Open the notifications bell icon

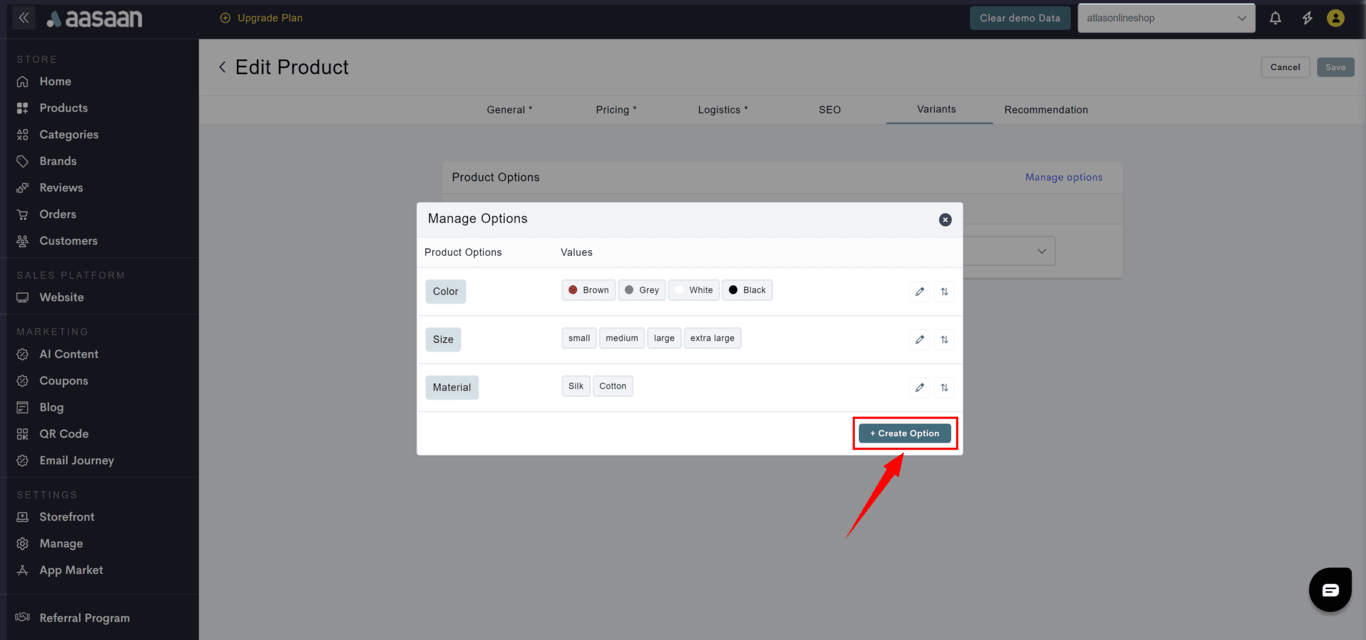click(x=1275, y=18)
